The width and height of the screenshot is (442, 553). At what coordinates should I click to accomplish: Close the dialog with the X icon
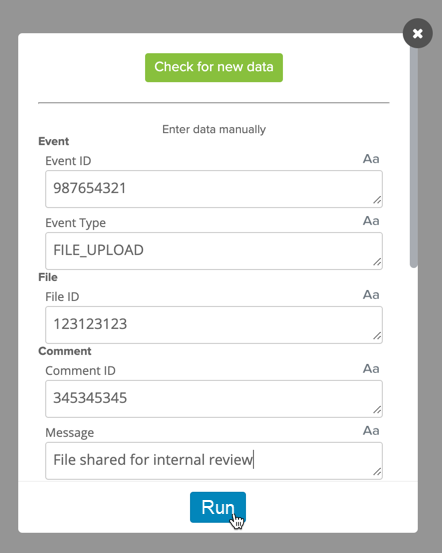click(x=418, y=34)
